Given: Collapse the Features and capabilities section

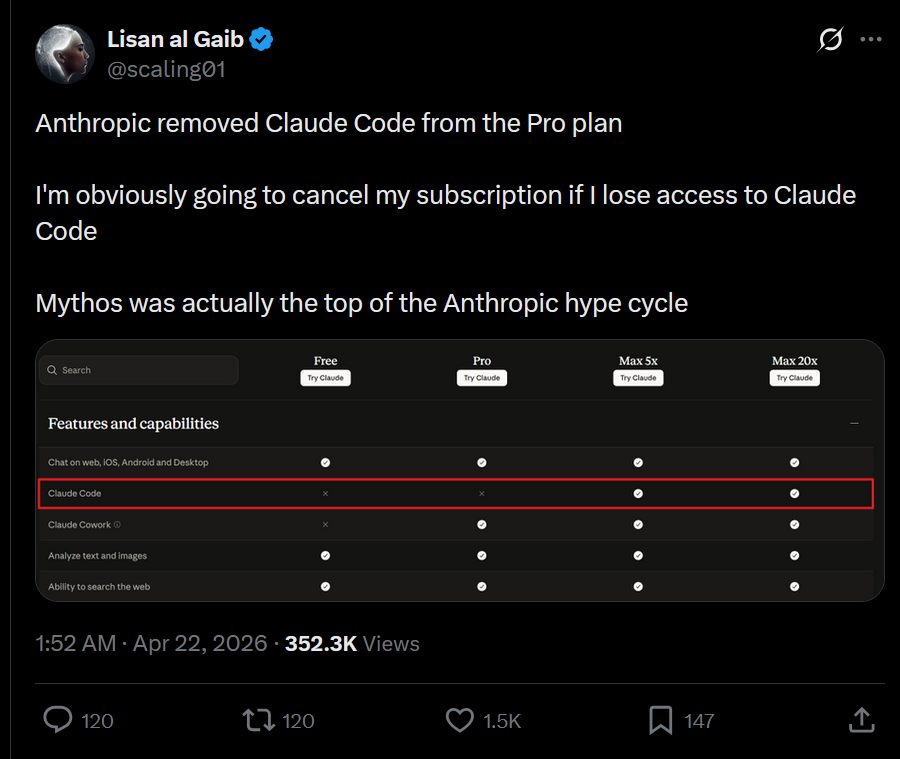Looking at the screenshot, I should (x=854, y=424).
